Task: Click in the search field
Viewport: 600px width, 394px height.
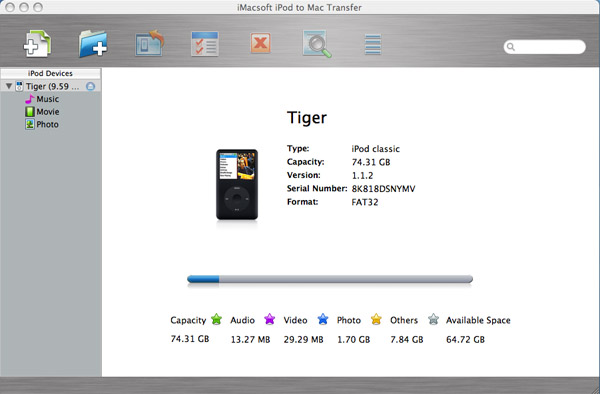Action: [x=545, y=47]
